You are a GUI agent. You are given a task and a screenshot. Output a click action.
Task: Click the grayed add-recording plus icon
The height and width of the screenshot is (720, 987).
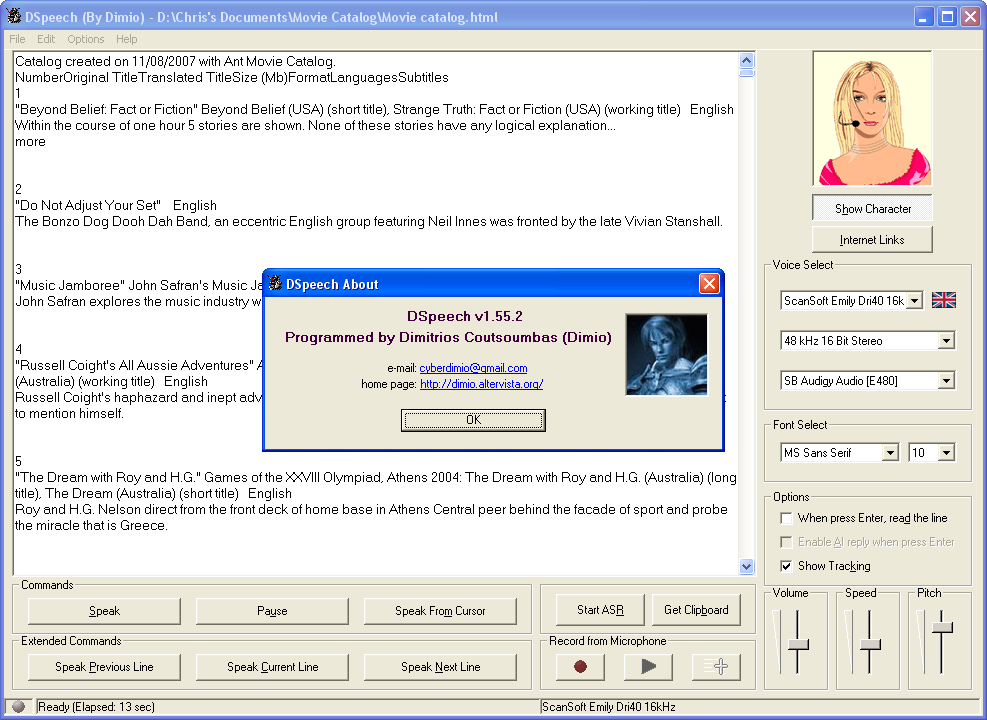click(x=716, y=667)
